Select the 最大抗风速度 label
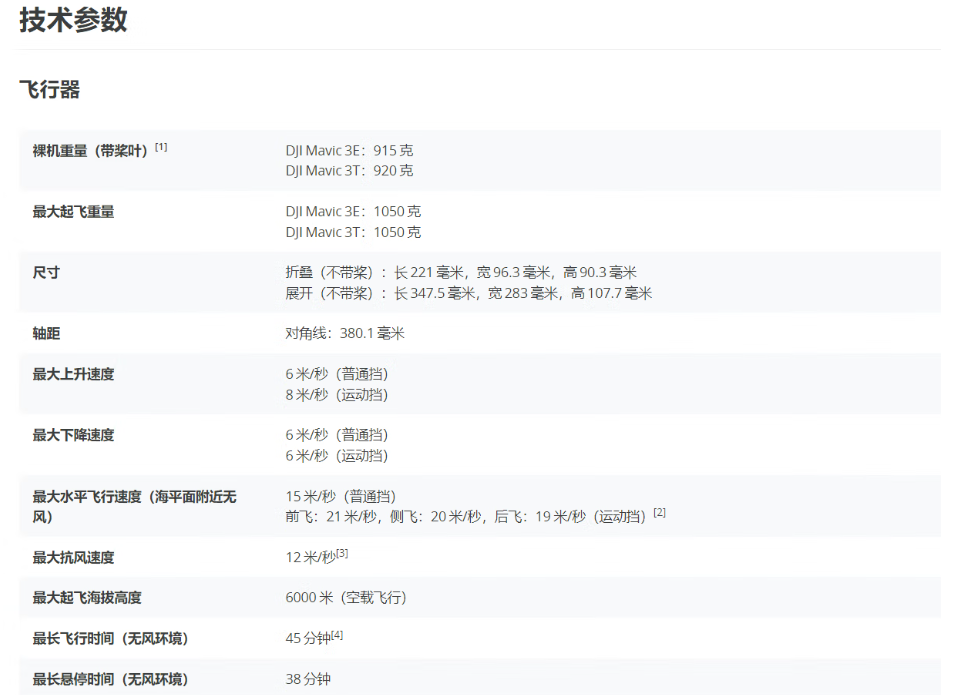 point(73,558)
